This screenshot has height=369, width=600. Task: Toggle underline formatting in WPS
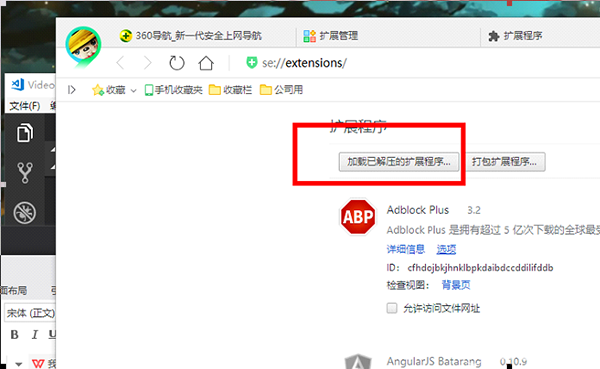click(52, 335)
